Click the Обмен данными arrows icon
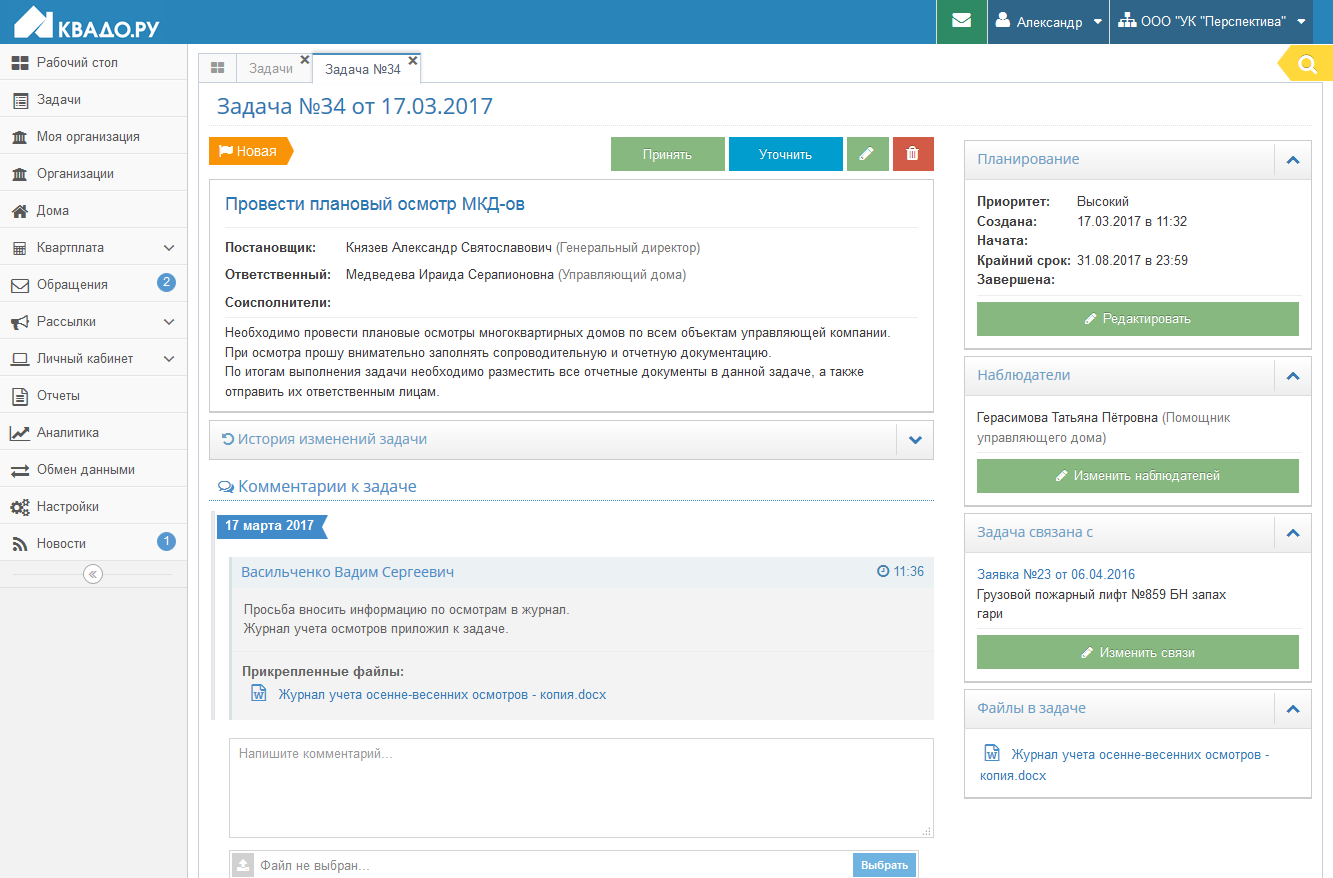 coord(20,470)
